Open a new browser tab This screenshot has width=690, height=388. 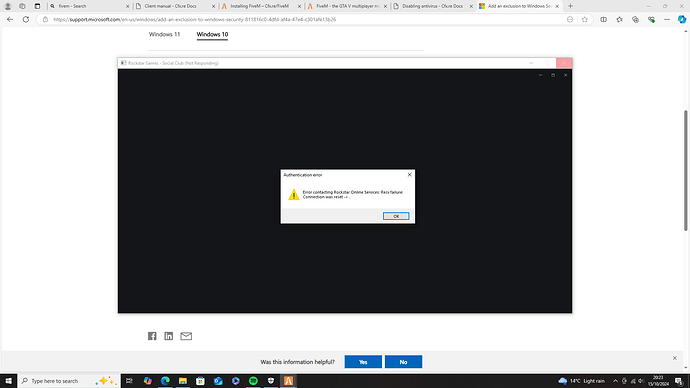(570, 6)
